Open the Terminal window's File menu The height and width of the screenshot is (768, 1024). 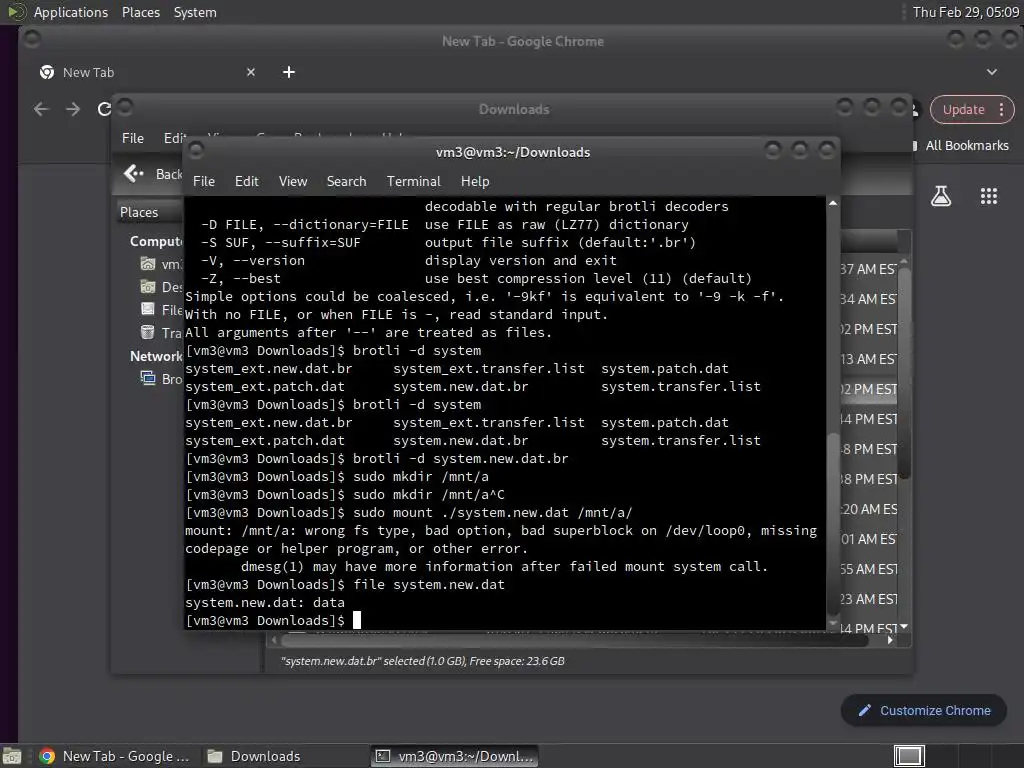point(204,182)
